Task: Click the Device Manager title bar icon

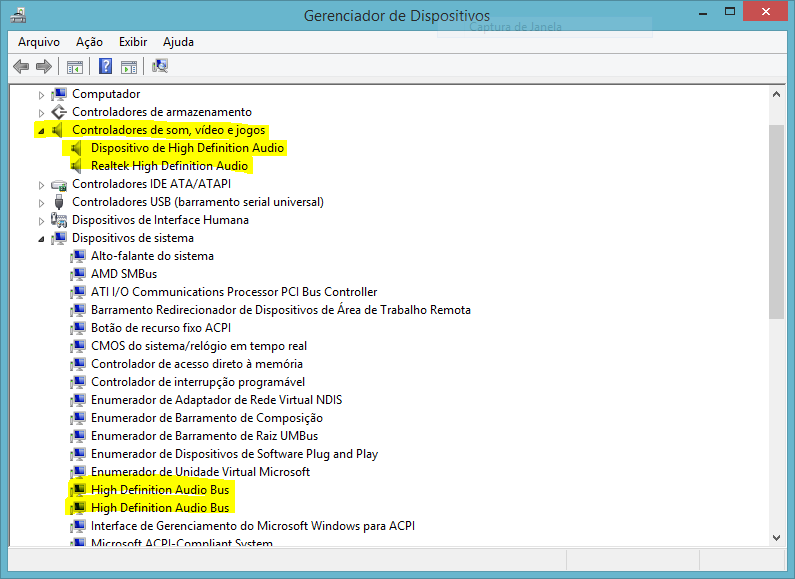Action: pos(18,15)
